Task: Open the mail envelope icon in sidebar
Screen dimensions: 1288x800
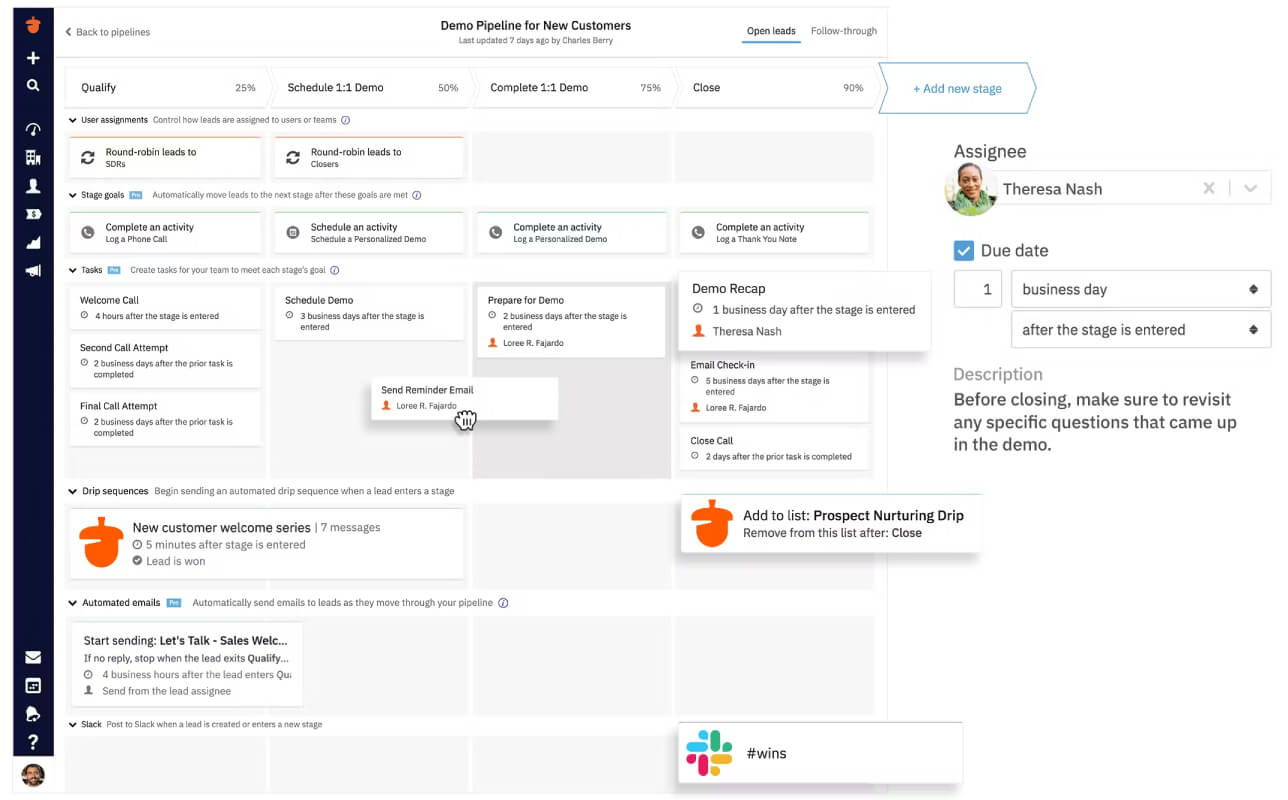Action: [33, 657]
